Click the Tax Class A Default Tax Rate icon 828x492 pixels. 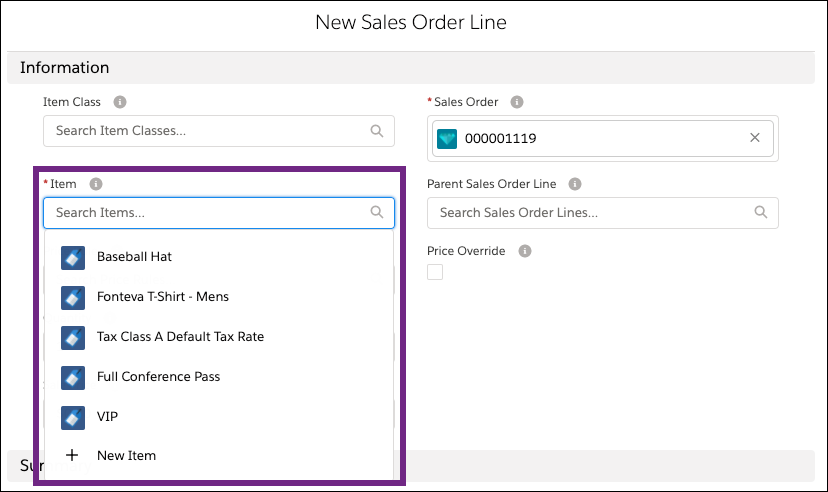coord(73,338)
